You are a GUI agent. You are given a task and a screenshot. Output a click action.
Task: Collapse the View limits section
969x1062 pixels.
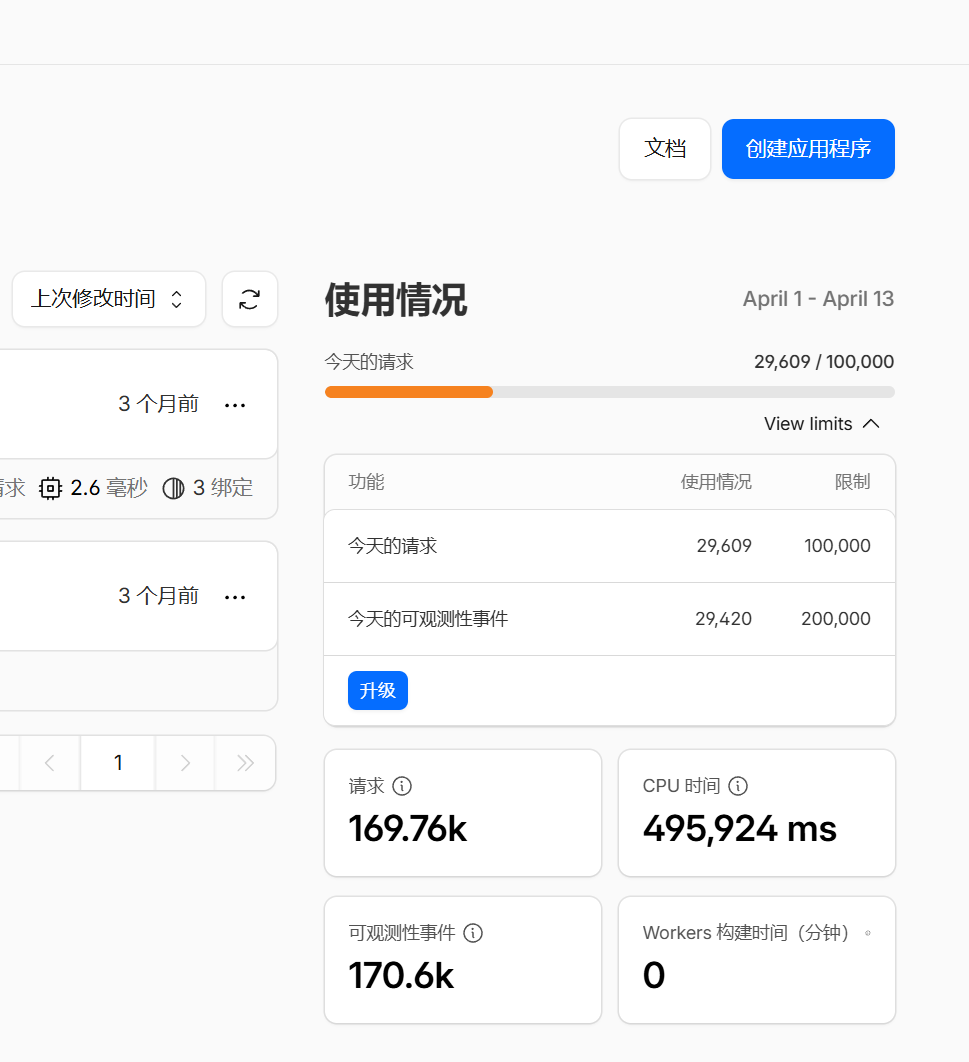821,423
